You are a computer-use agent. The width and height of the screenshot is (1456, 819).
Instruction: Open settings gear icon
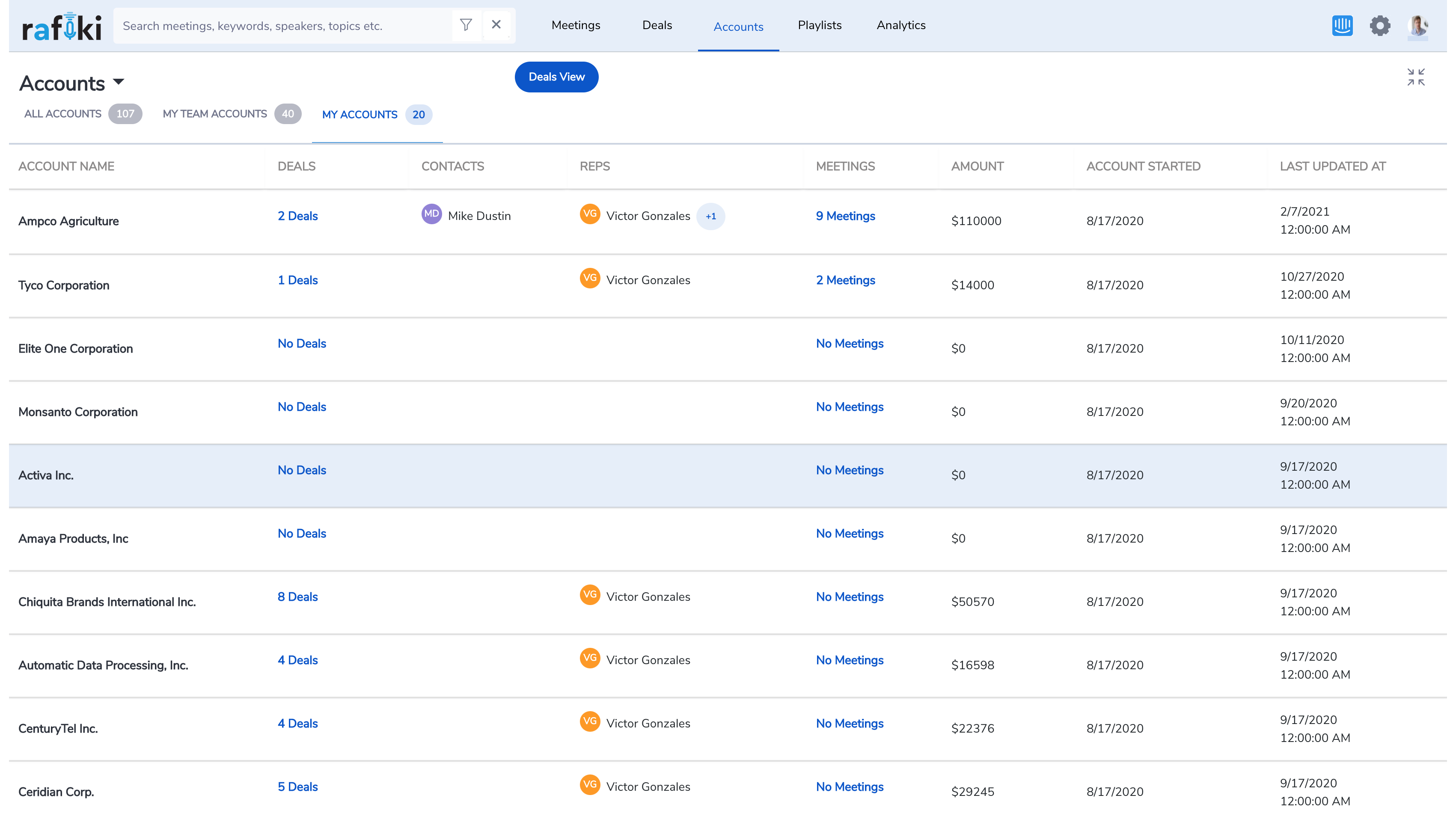pyautogui.click(x=1380, y=25)
